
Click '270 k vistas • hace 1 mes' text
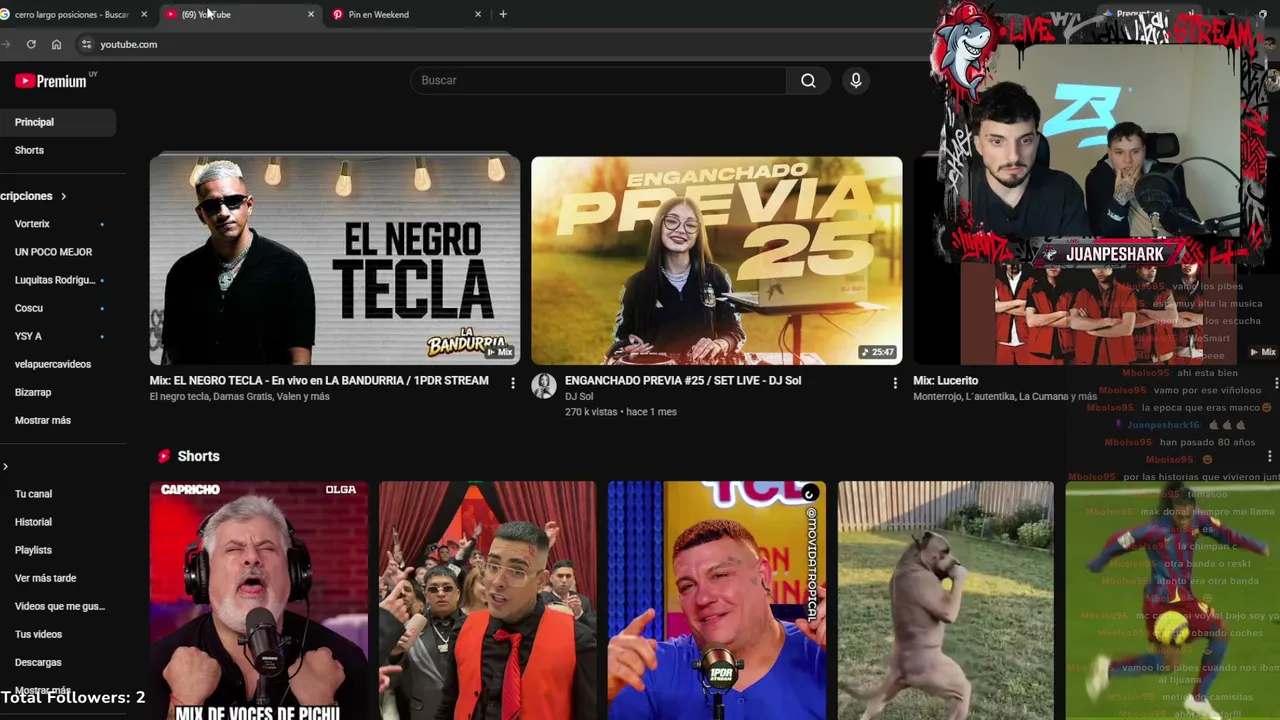[621, 412]
